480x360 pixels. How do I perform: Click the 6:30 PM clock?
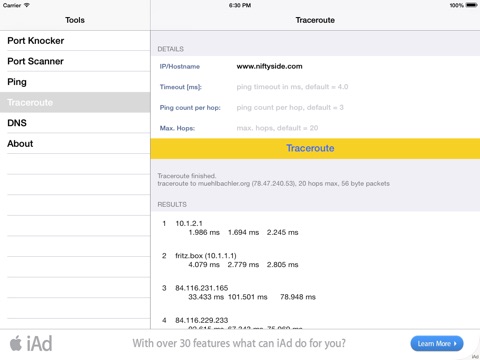(x=240, y=5)
